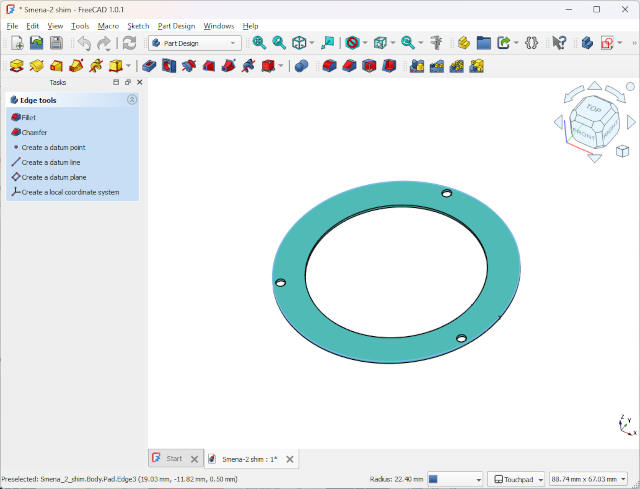This screenshot has height=489, width=640.
Task: Open the Sketch menu
Action: pos(138,25)
